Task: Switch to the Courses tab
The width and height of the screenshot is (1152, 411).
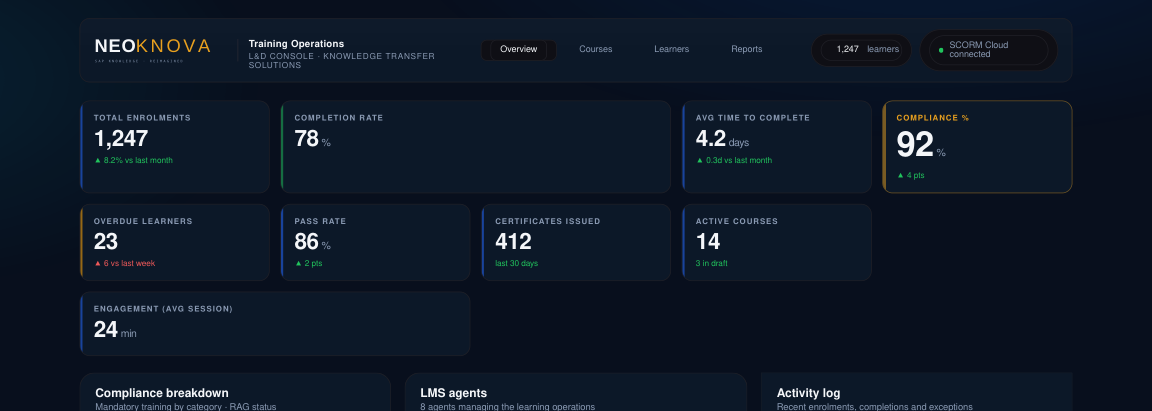Action: pyautogui.click(x=596, y=49)
